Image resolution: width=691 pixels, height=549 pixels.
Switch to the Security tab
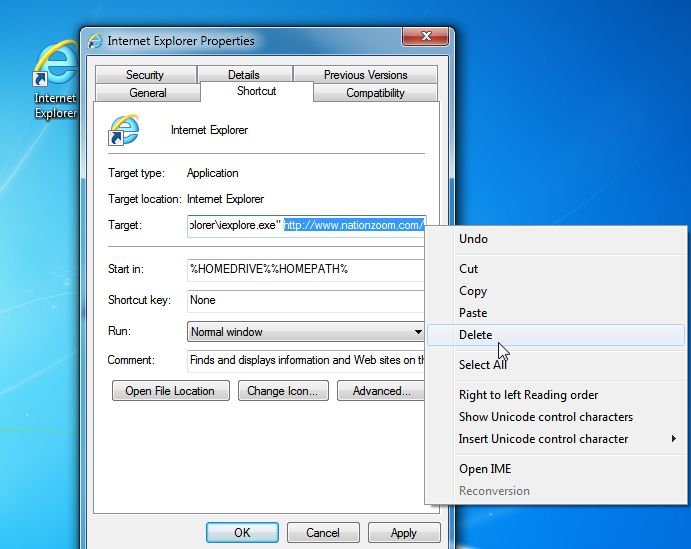click(145, 74)
